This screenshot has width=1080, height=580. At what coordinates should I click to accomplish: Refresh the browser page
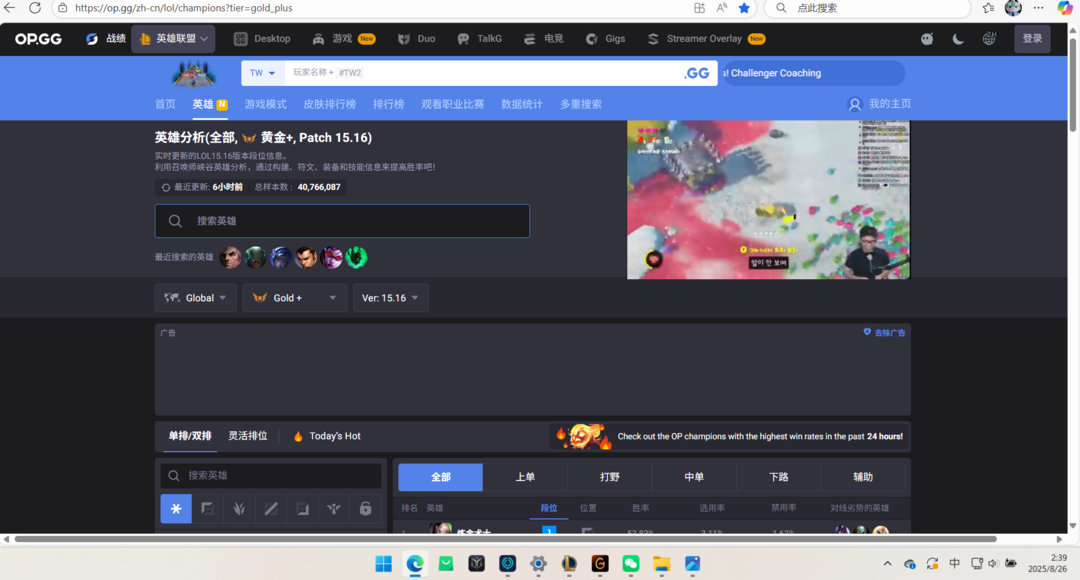tap(35, 8)
